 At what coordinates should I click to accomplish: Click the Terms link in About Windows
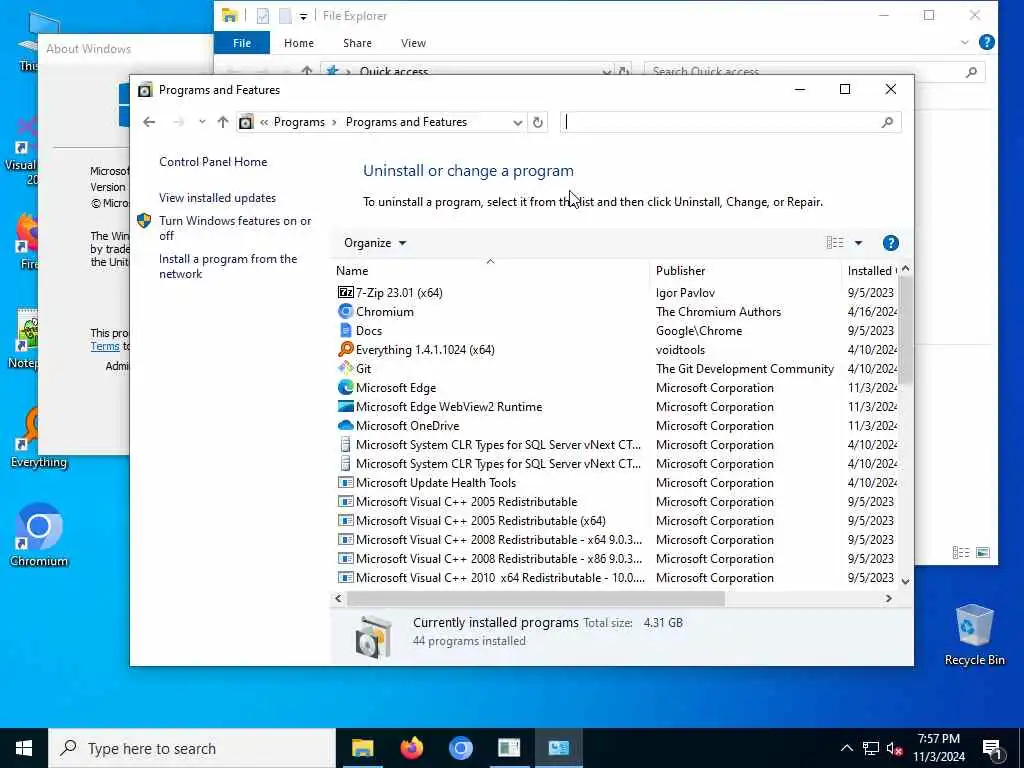click(x=104, y=347)
